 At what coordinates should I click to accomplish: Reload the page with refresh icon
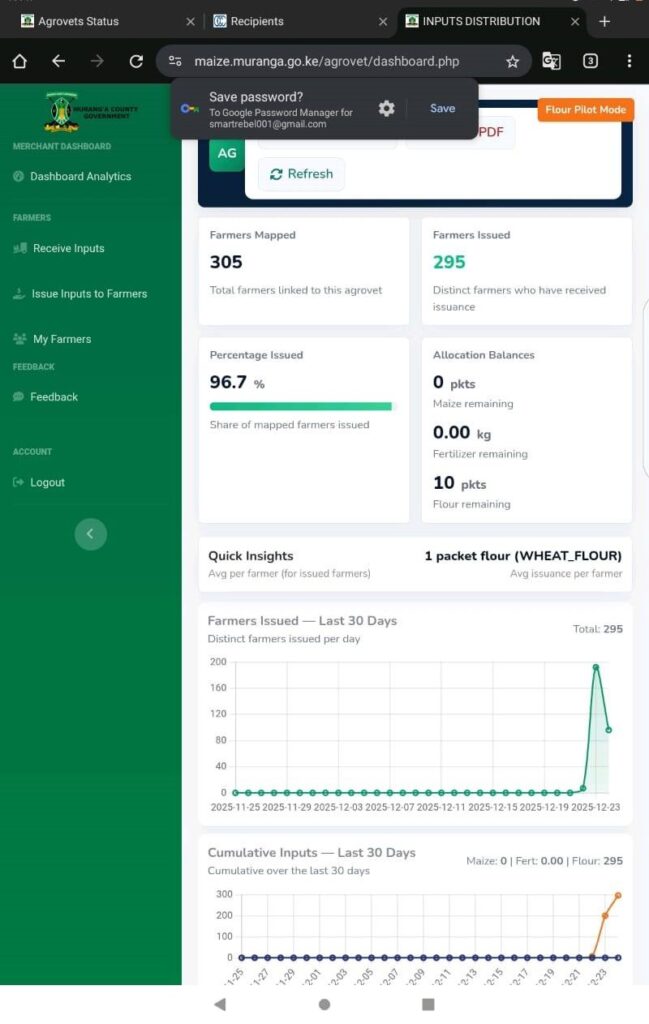pyautogui.click(x=136, y=61)
